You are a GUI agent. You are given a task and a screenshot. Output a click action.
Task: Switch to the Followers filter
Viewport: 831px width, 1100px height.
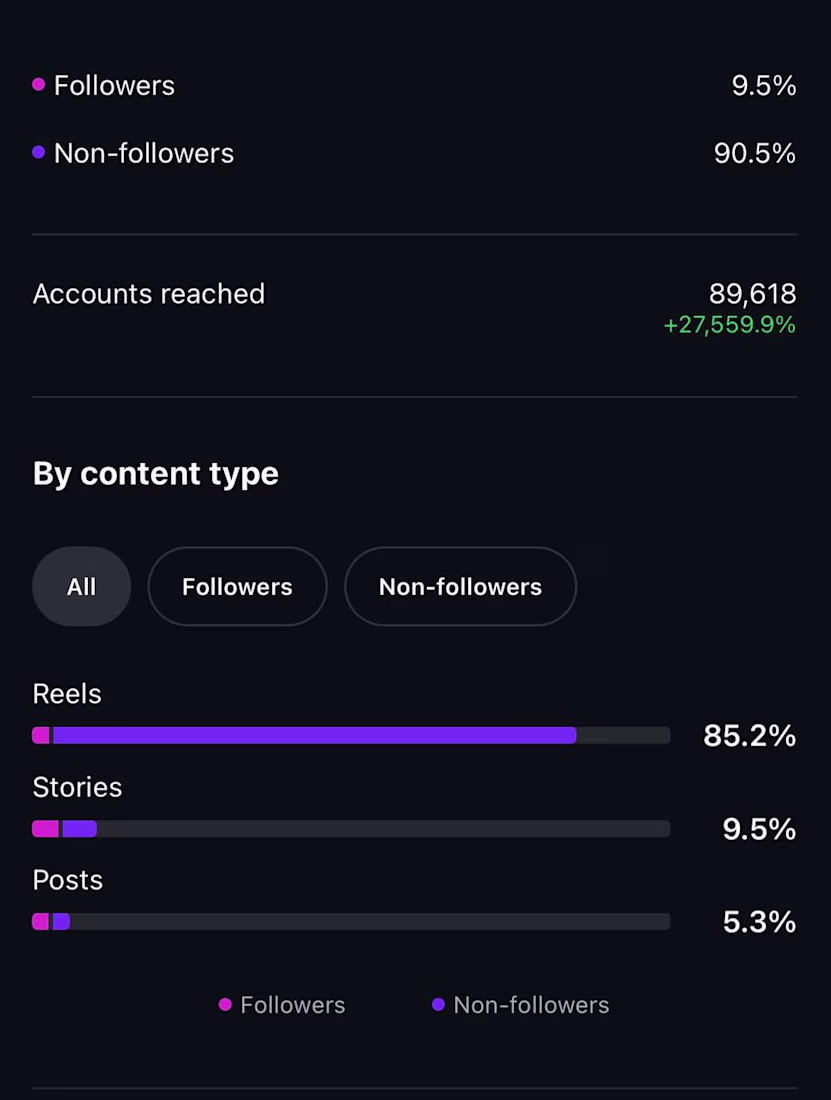tap(237, 587)
